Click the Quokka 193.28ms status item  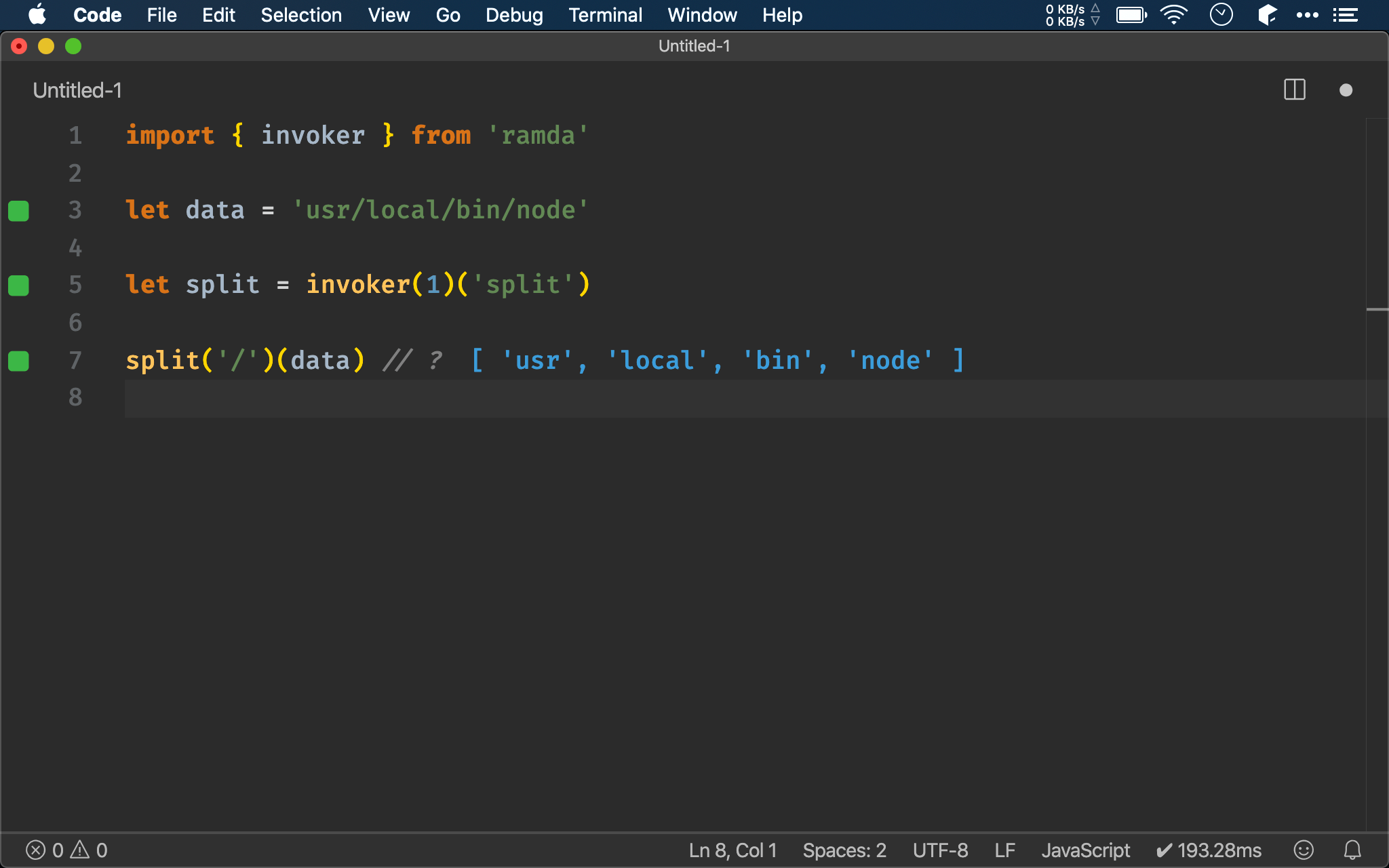click(1209, 850)
